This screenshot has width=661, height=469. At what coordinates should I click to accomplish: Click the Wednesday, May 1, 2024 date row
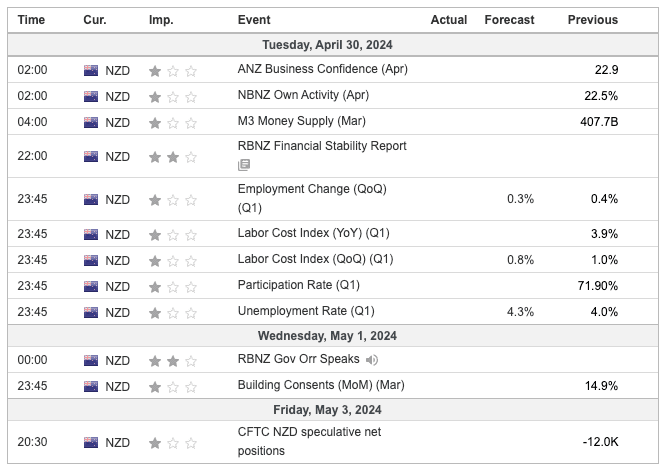(x=333, y=335)
